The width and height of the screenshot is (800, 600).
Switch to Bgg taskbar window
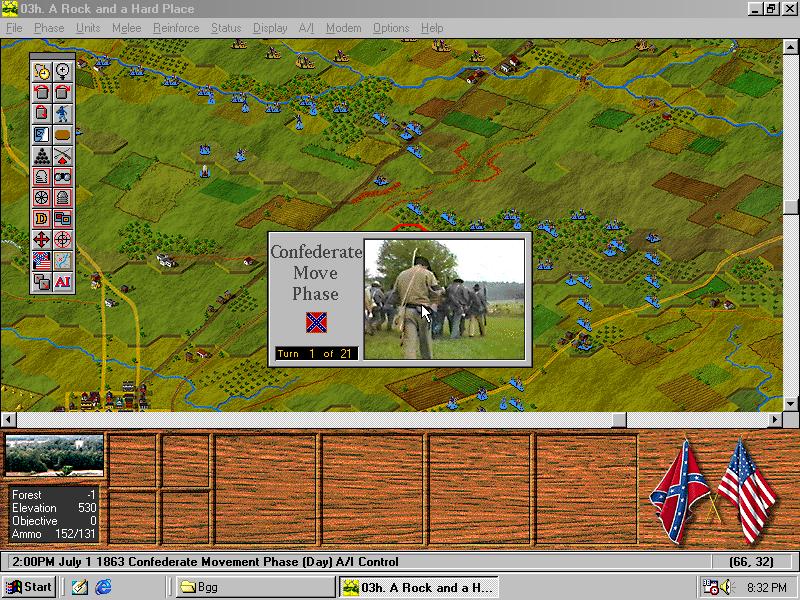pos(254,587)
